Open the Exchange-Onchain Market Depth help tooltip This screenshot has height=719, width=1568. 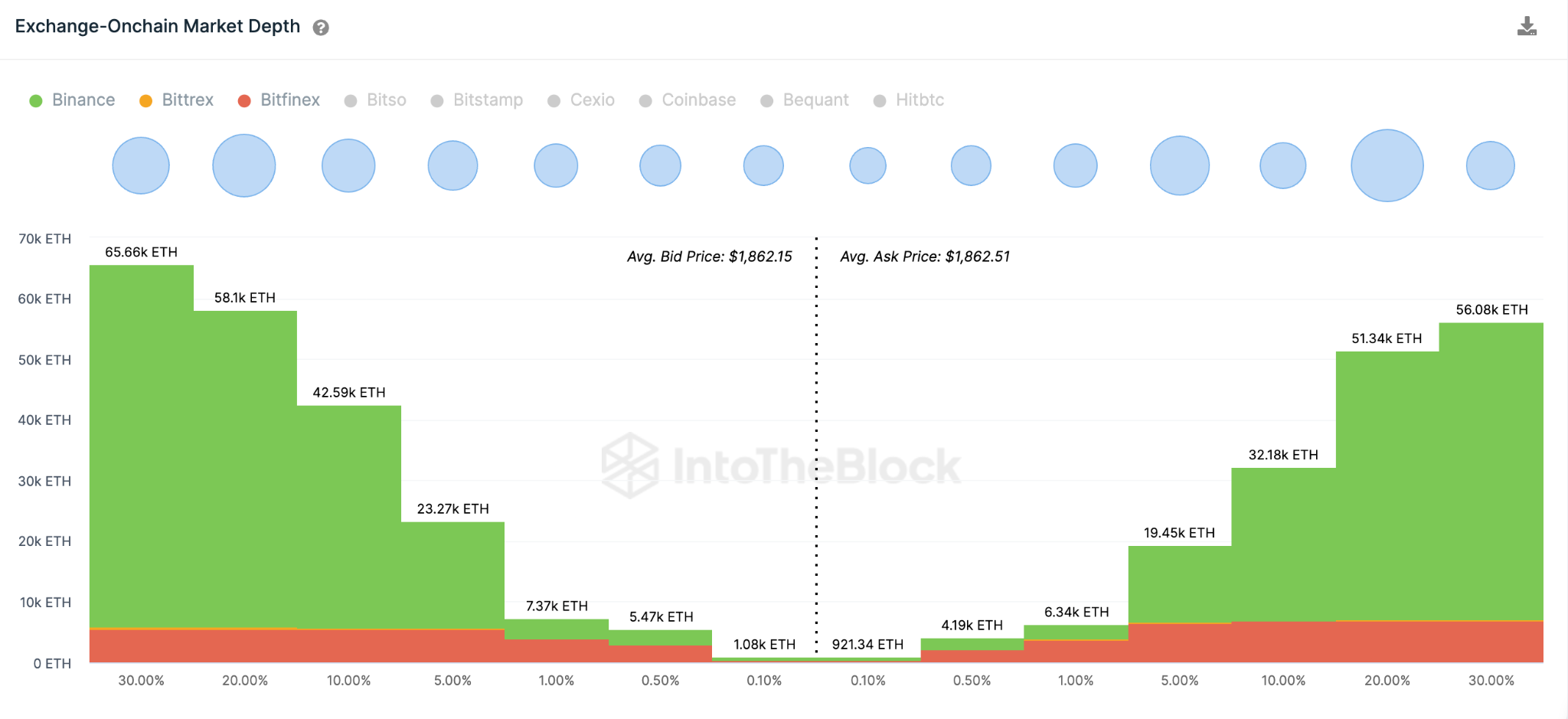(x=322, y=27)
